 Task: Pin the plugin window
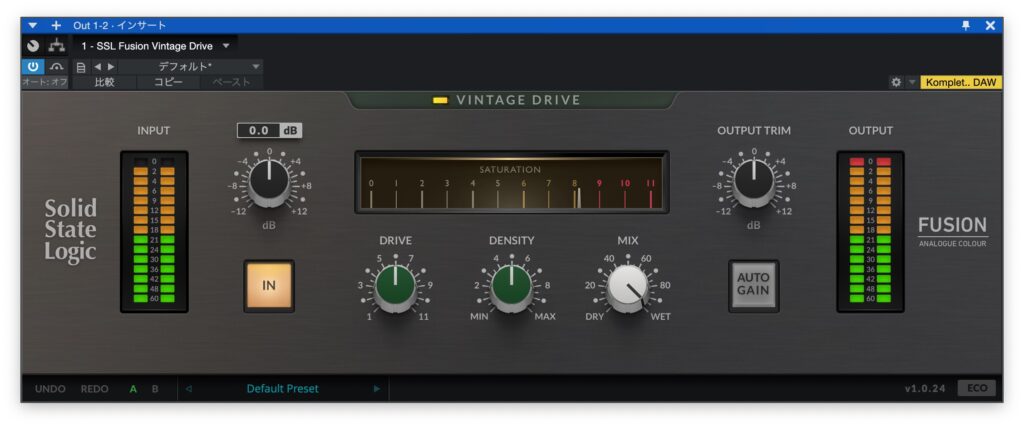[x=966, y=25]
